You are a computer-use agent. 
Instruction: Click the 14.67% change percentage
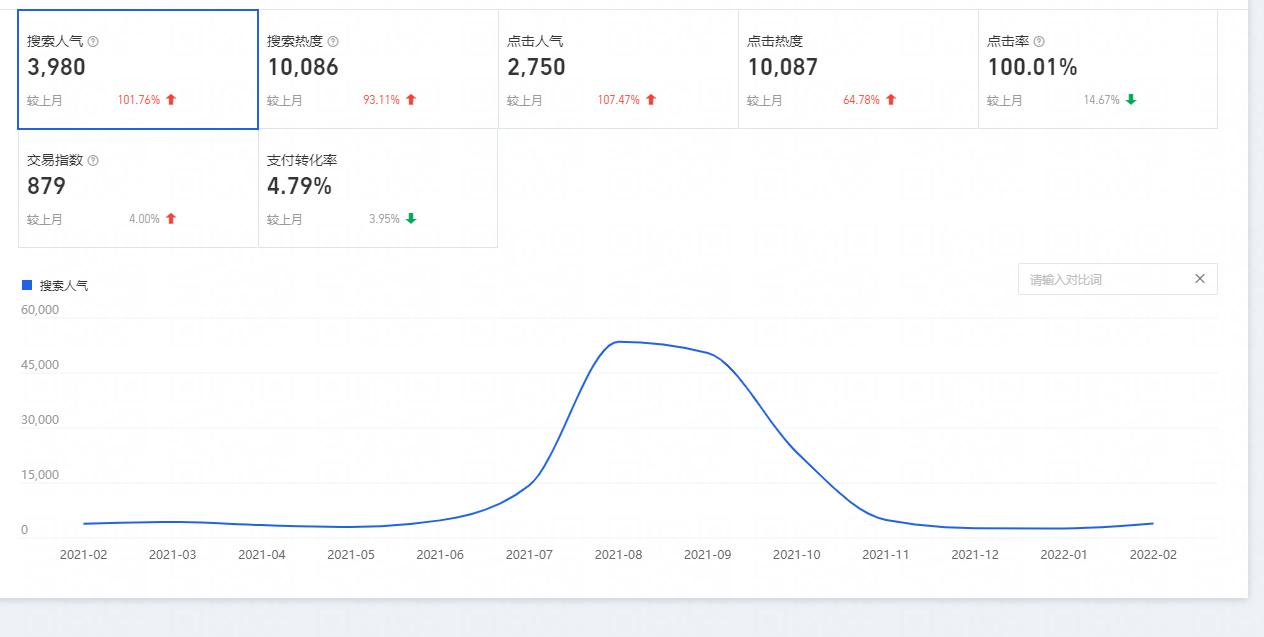1102,100
